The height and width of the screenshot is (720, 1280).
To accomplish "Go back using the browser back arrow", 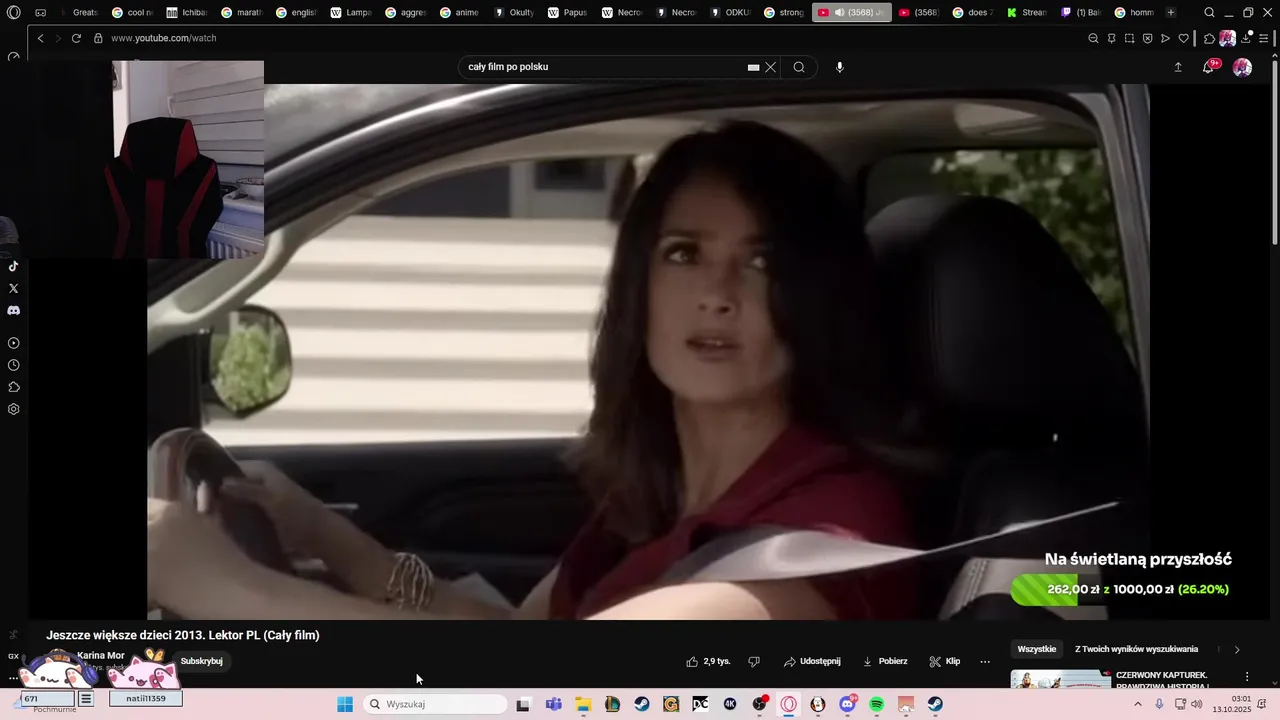I will click(x=40, y=38).
